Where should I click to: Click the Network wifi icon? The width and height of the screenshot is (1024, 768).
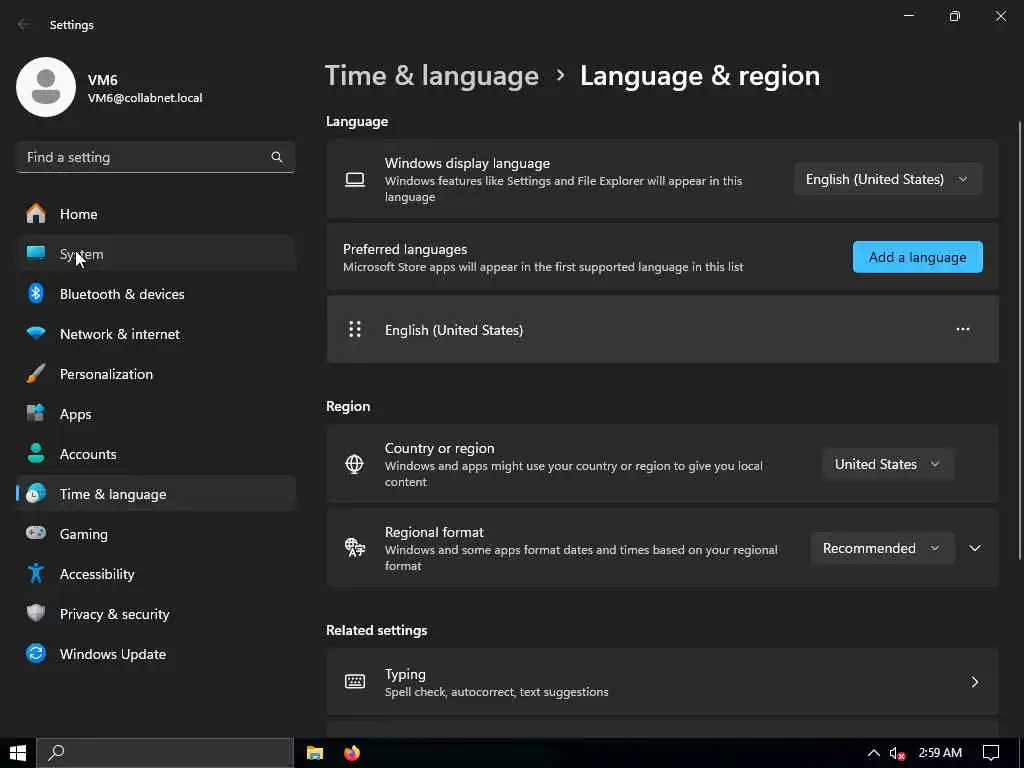click(36, 333)
